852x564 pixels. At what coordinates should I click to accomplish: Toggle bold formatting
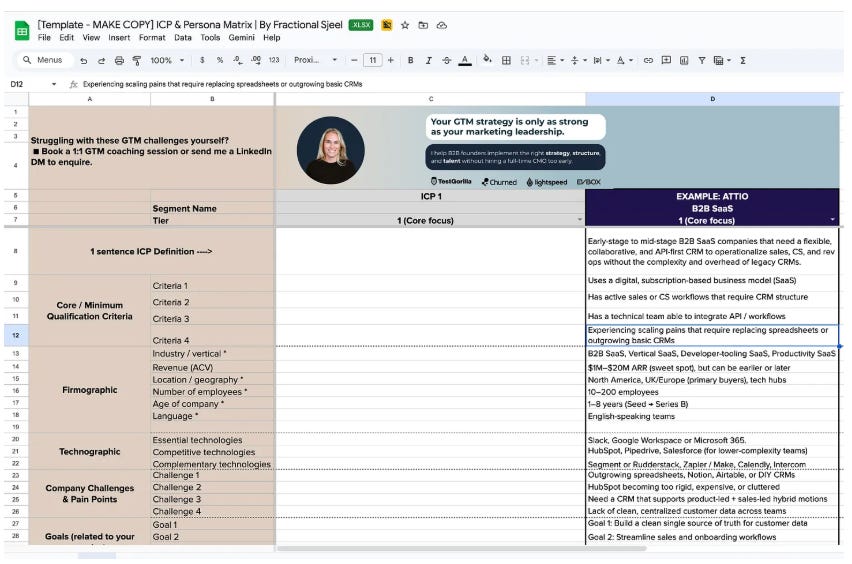point(411,60)
